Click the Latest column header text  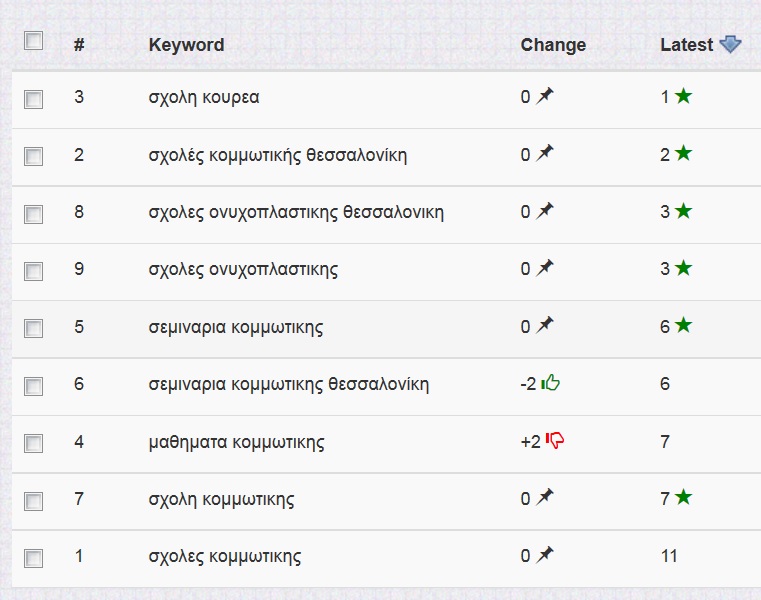[x=686, y=45]
